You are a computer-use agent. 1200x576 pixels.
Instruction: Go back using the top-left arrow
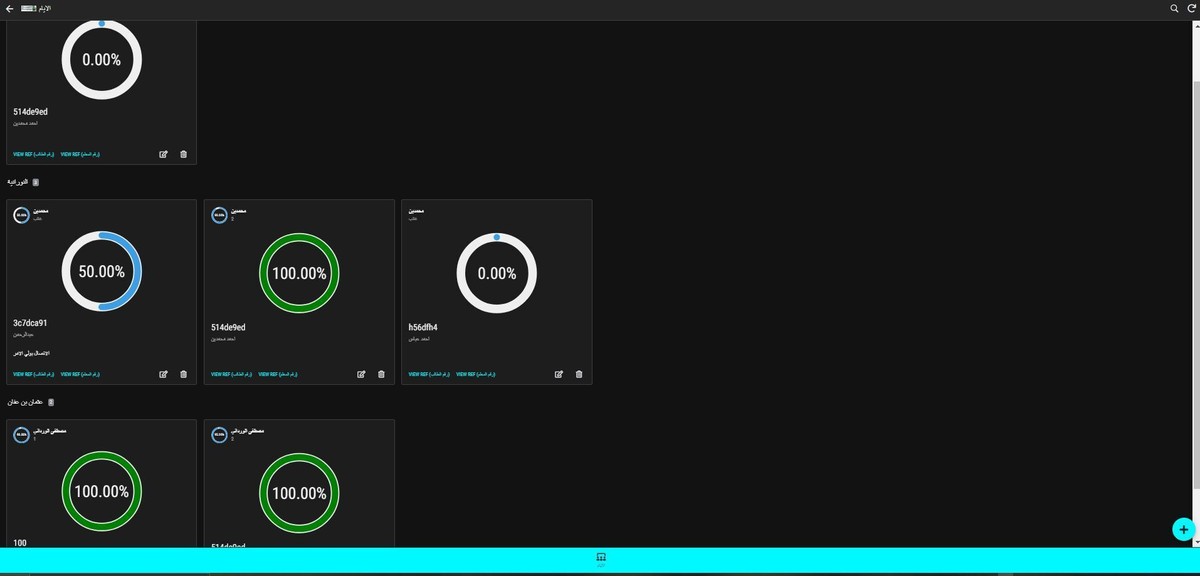[9, 8]
